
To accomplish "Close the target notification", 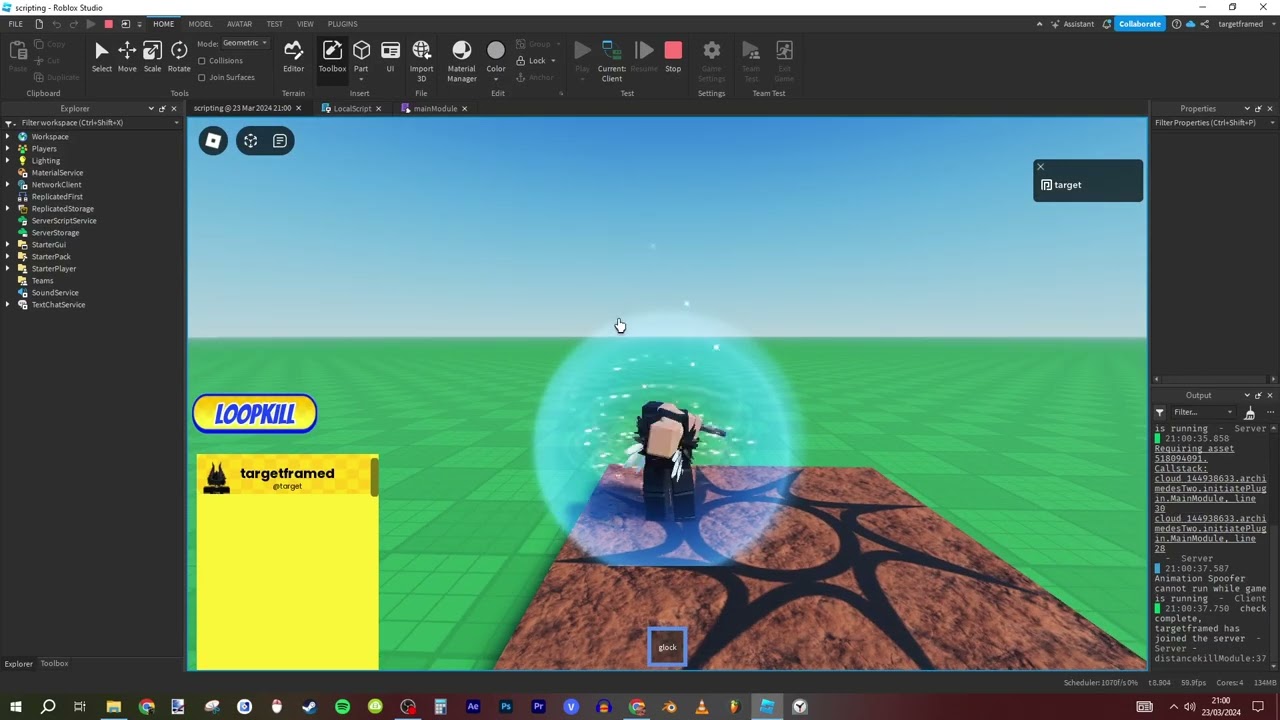I will [1040, 167].
